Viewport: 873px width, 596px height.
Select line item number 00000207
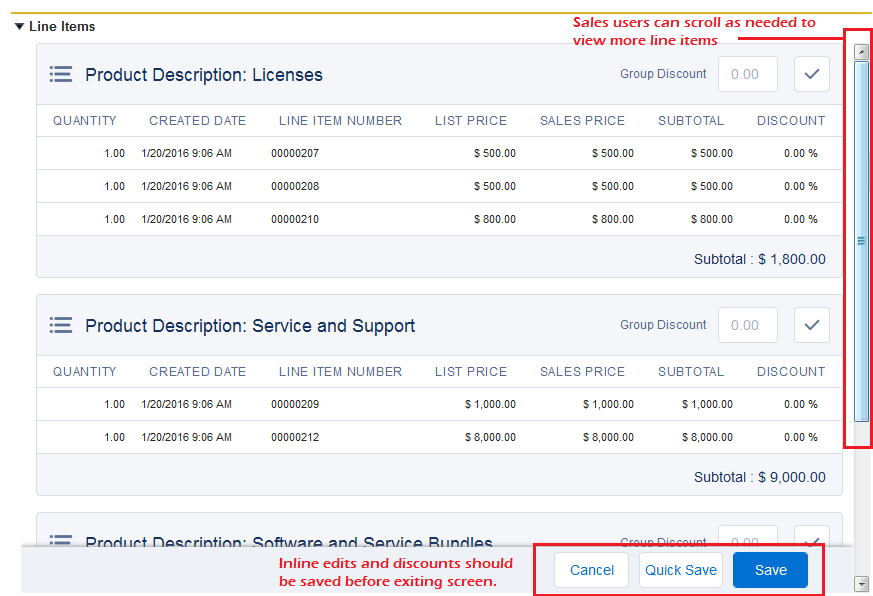click(295, 153)
